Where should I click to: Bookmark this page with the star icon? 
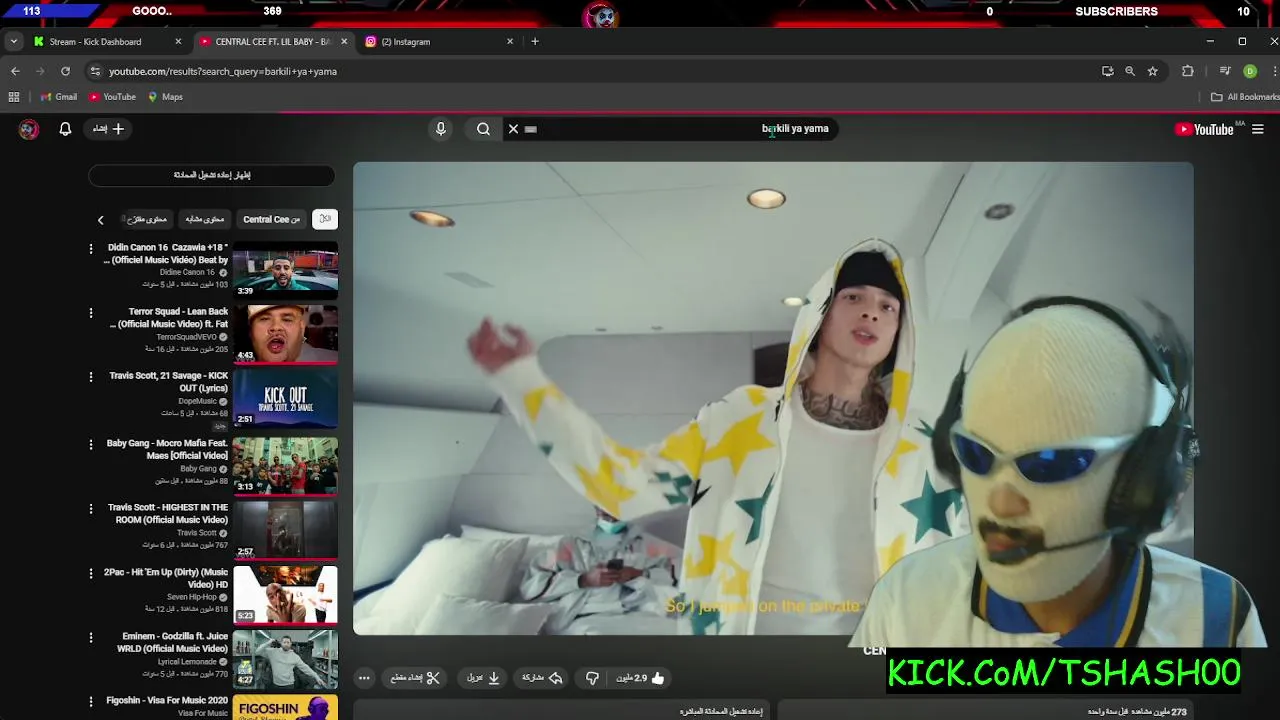(1152, 71)
